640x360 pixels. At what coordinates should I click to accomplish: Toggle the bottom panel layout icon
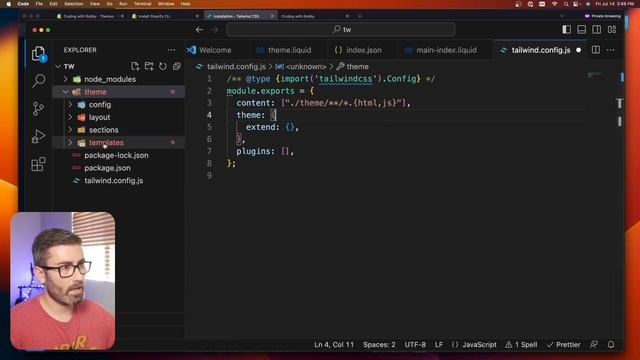coord(582,29)
